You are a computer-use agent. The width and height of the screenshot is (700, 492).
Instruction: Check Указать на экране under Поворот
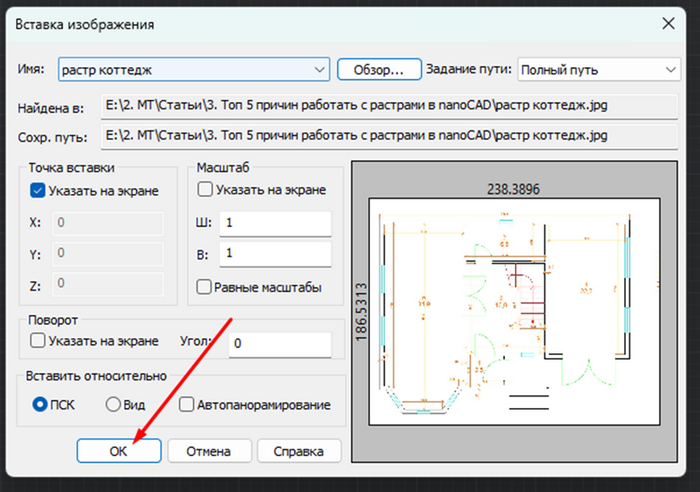click(x=38, y=341)
